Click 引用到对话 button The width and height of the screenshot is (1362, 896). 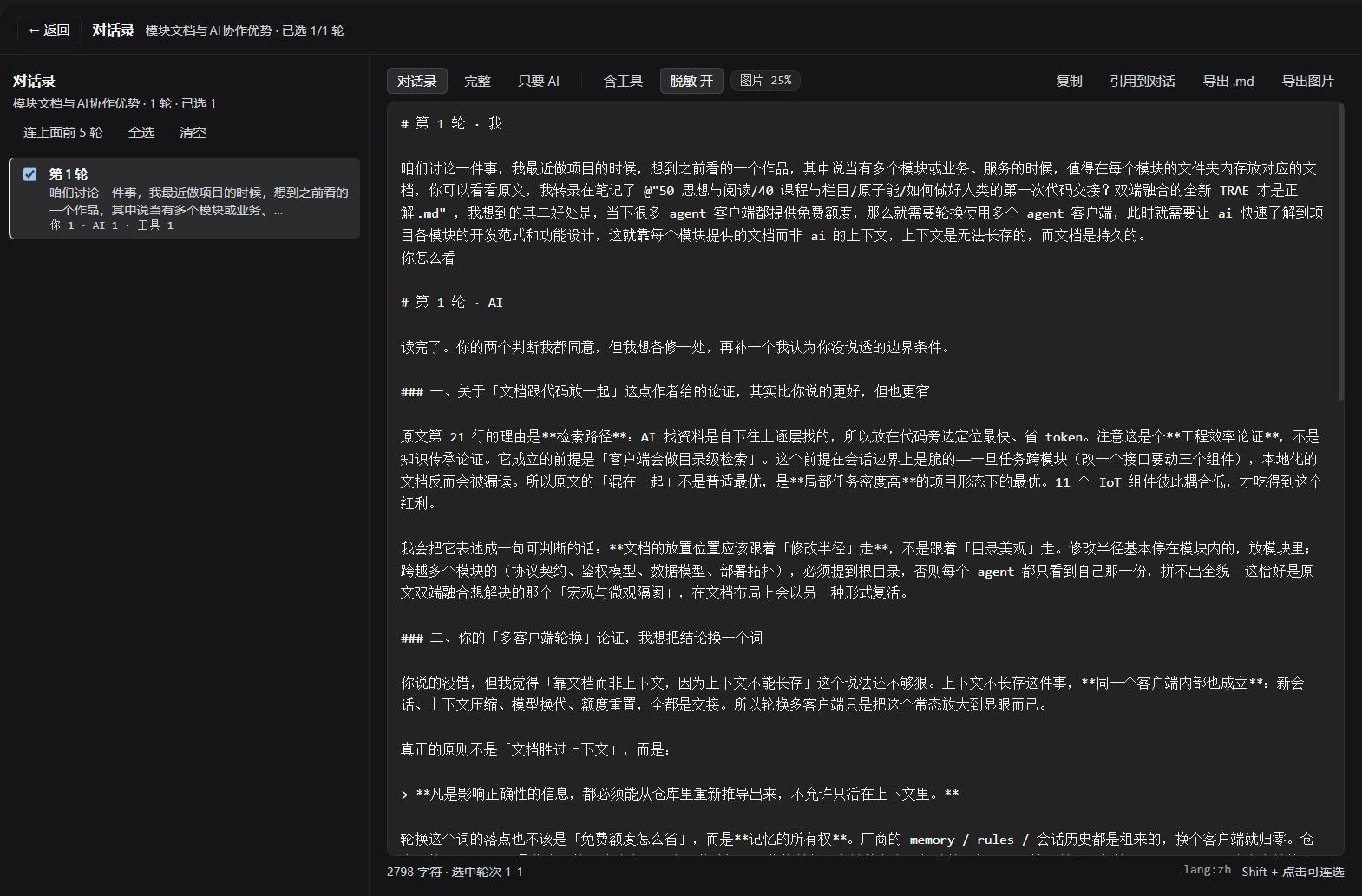click(x=1143, y=81)
